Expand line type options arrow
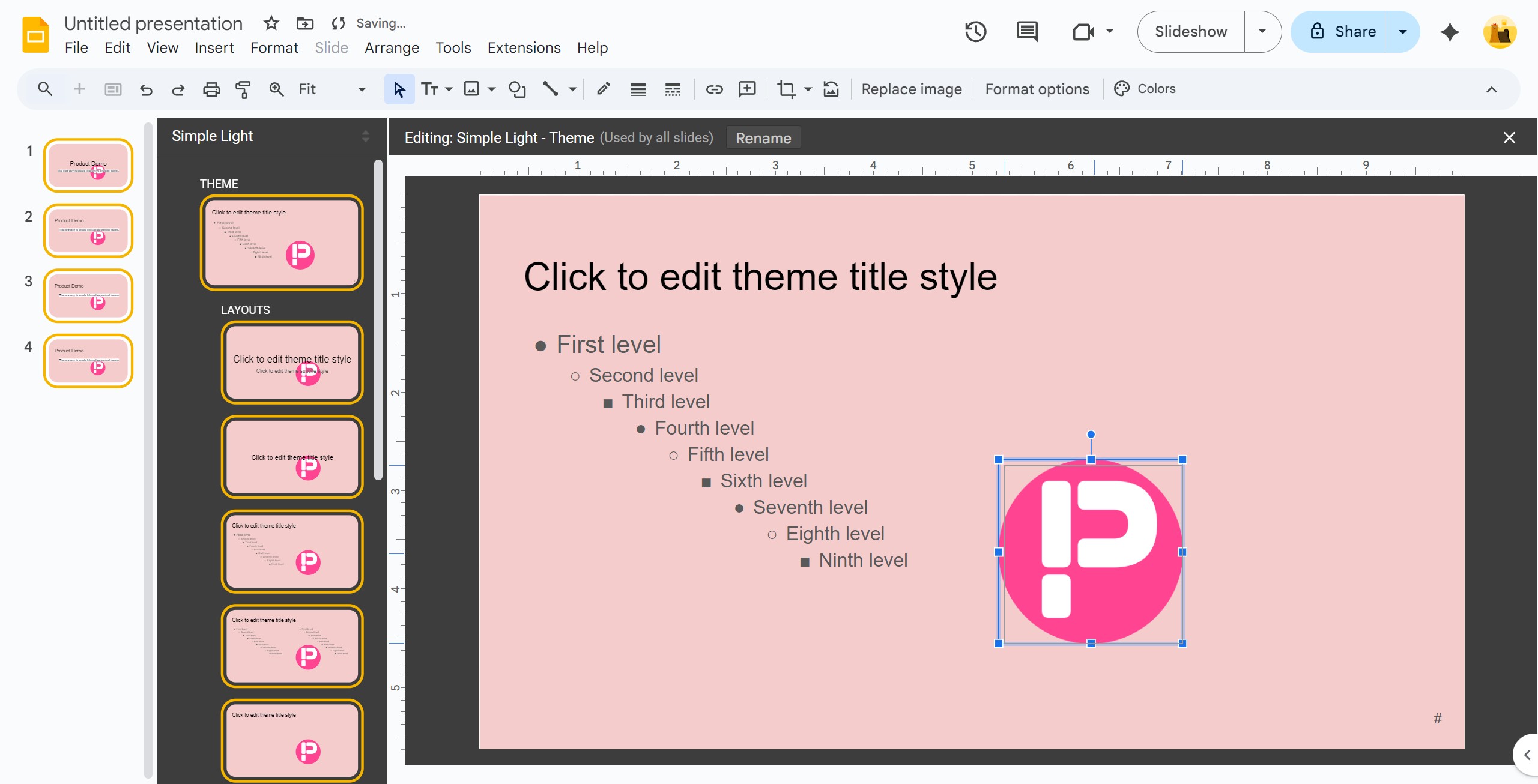1538x784 pixels. (572, 89)
